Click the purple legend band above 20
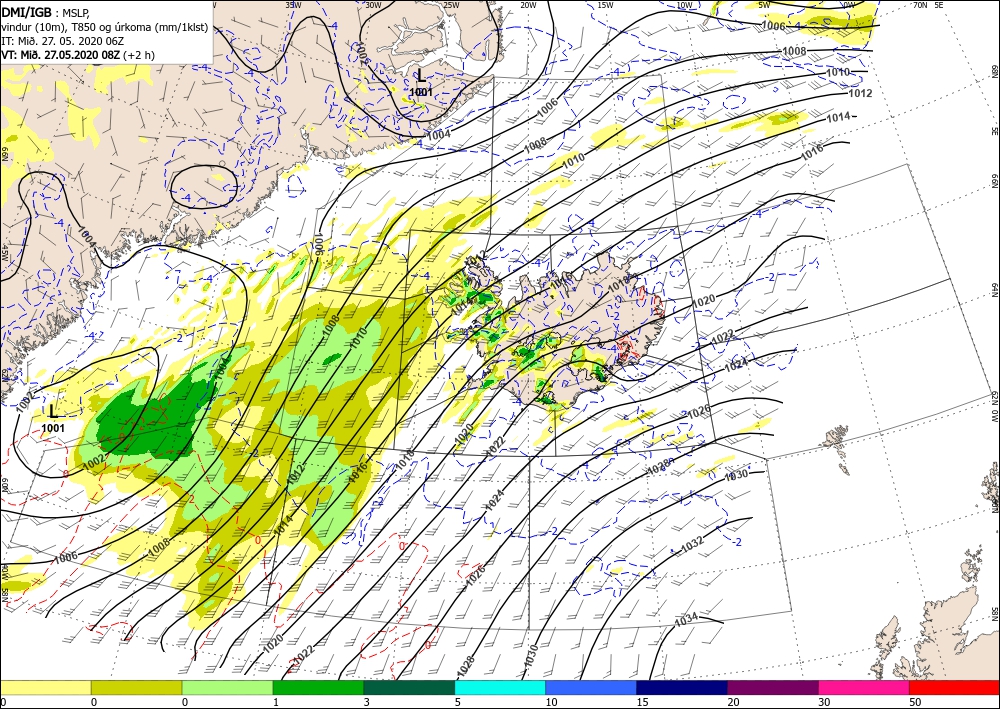This screenshot has width=1000, height=709. tap(772, 687)
